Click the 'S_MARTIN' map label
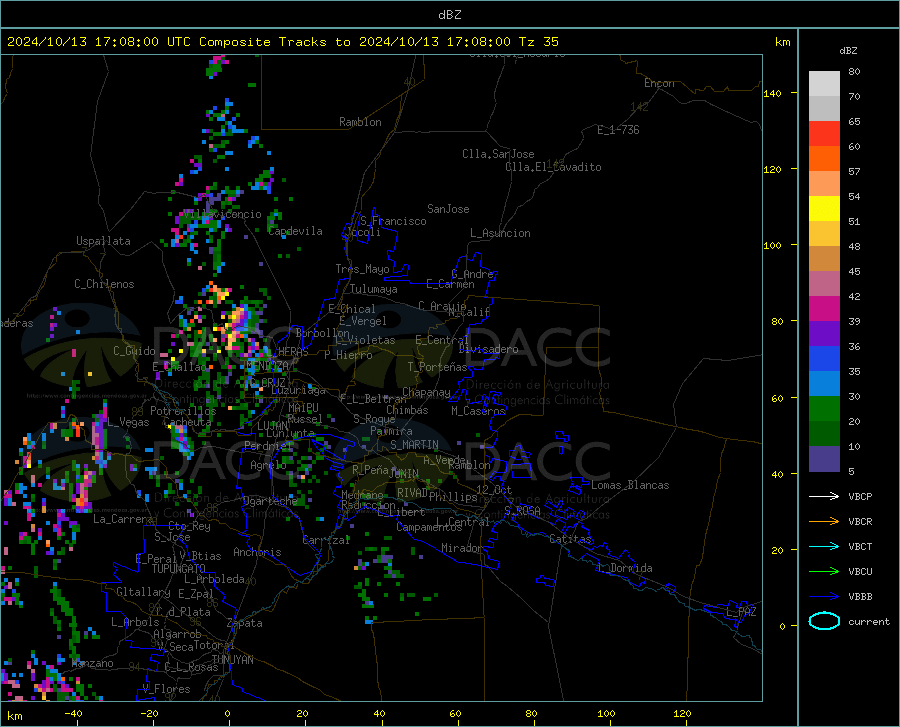 (414, 445)
